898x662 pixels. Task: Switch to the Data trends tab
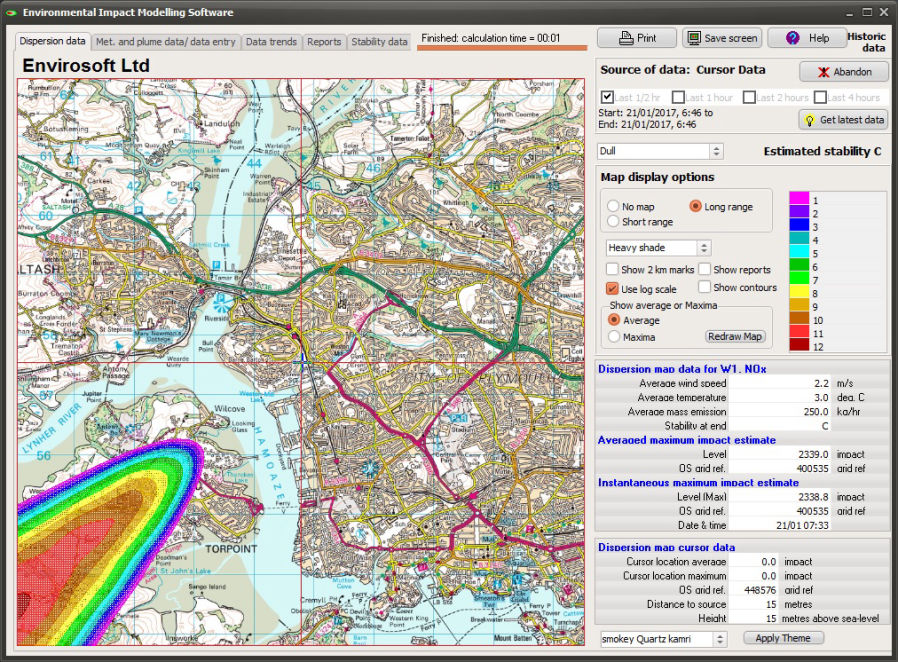270,42
